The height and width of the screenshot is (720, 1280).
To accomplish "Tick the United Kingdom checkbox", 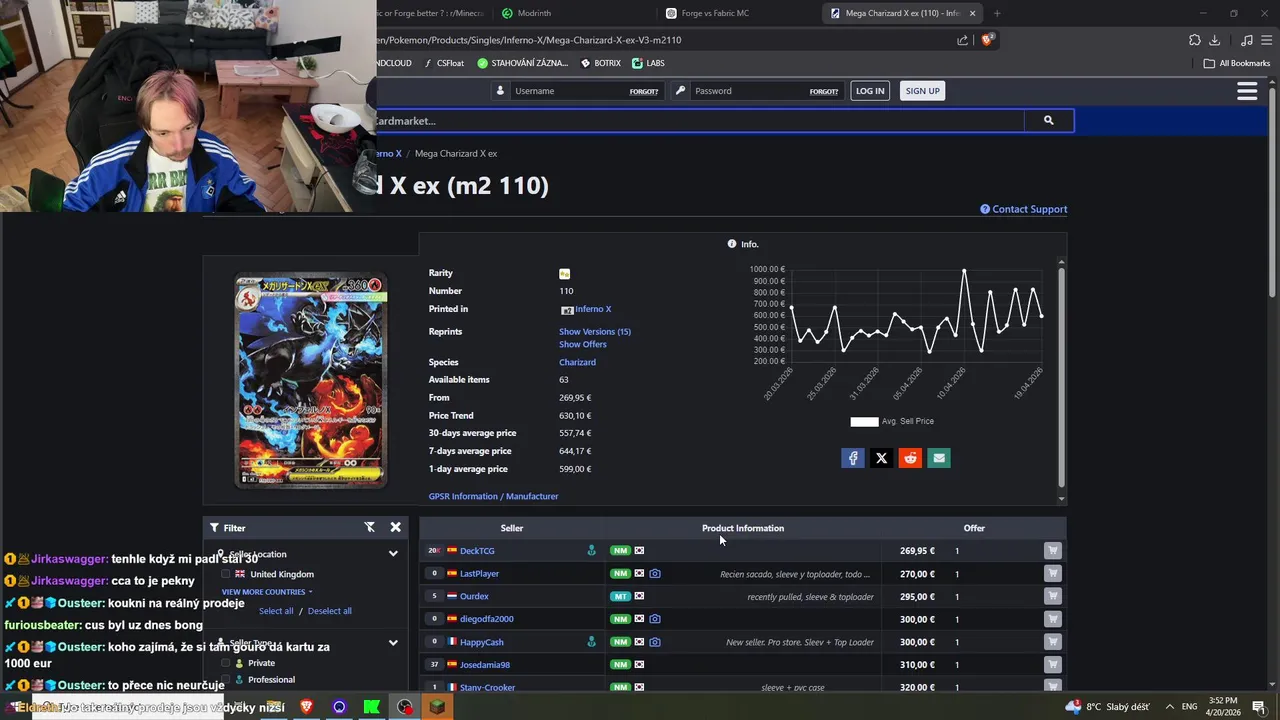I will pos(226,574).
